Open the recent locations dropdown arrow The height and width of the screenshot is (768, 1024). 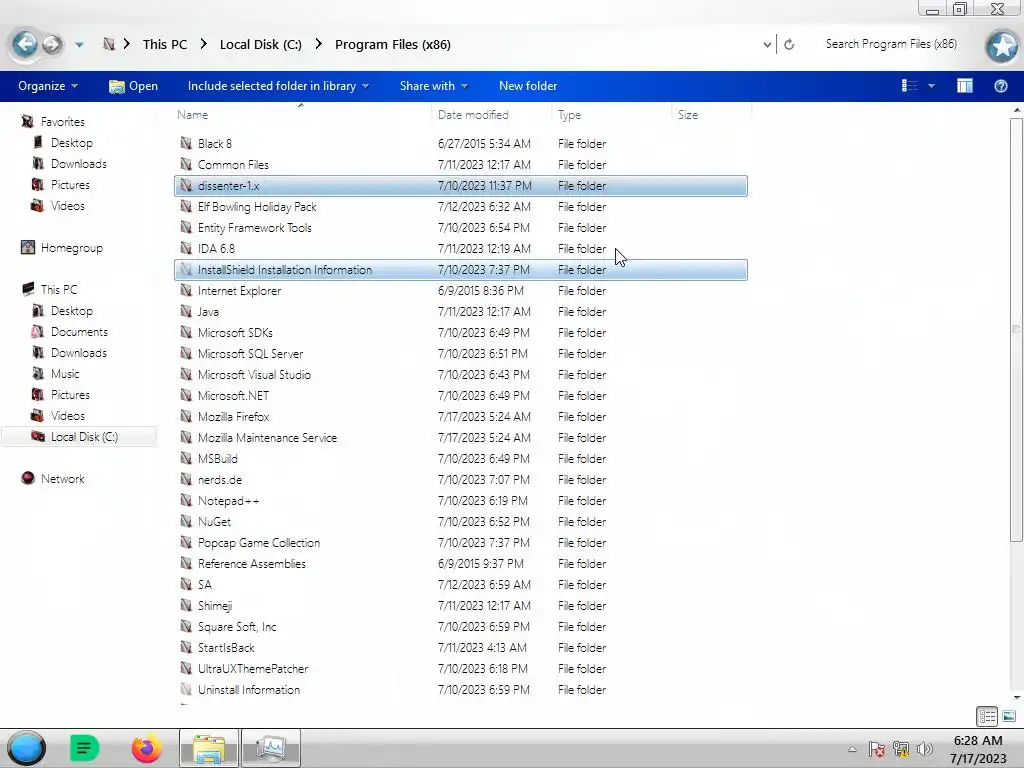[79, 45]
